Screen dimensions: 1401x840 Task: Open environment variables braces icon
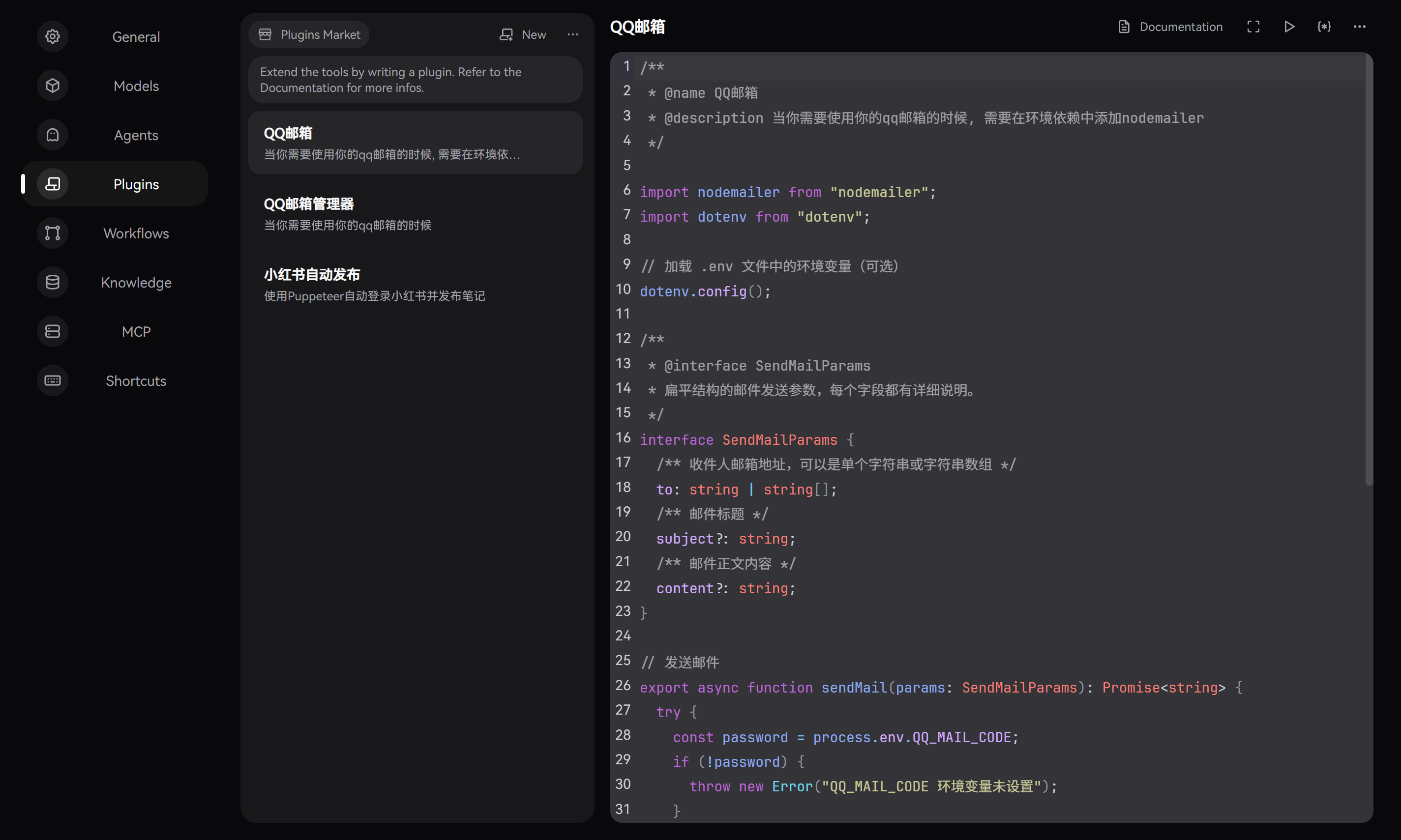point(1324,27)
